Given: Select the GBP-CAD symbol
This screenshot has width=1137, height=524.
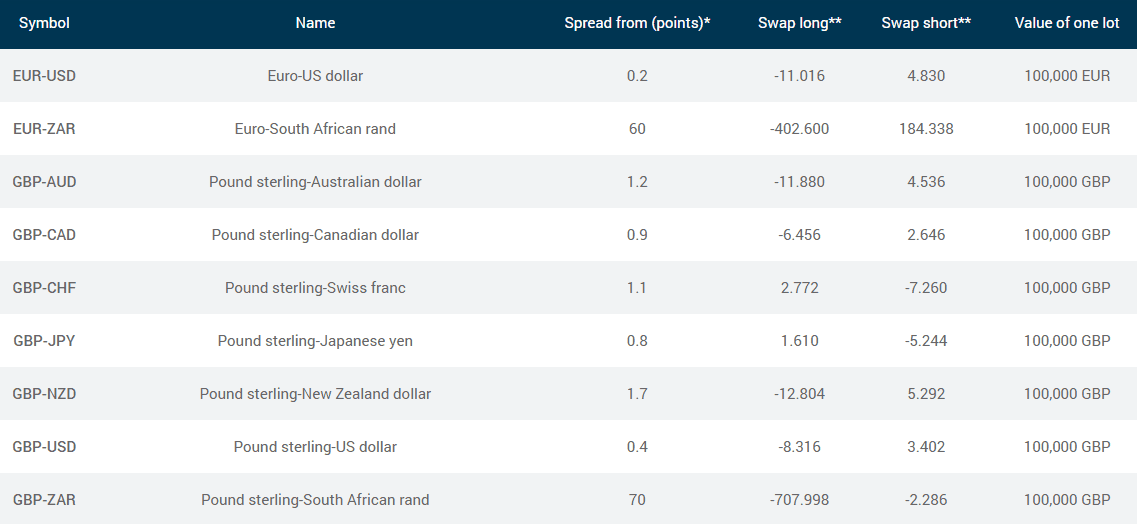Looking at the screenshot, I should (44, 235).
